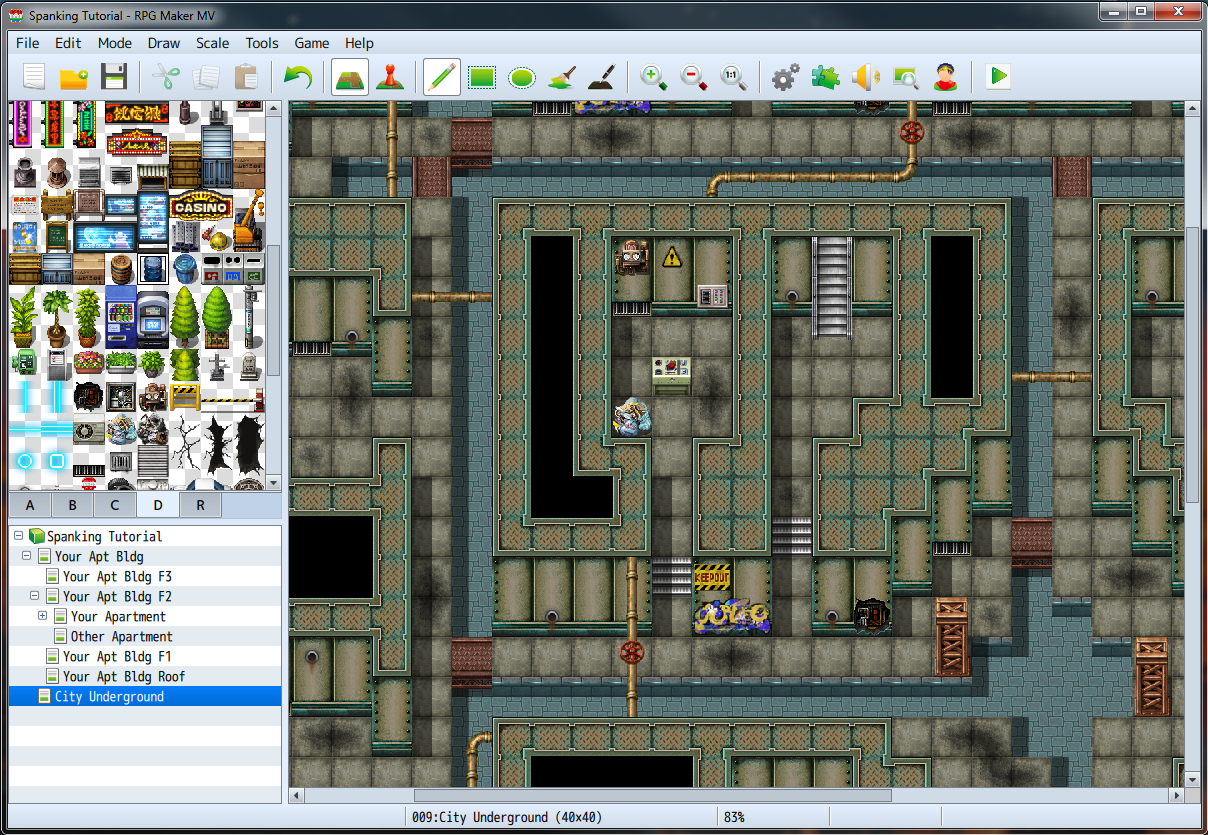Undo with the green arrow icon
Screen dimensions: 1208x835
click(297, 78)
